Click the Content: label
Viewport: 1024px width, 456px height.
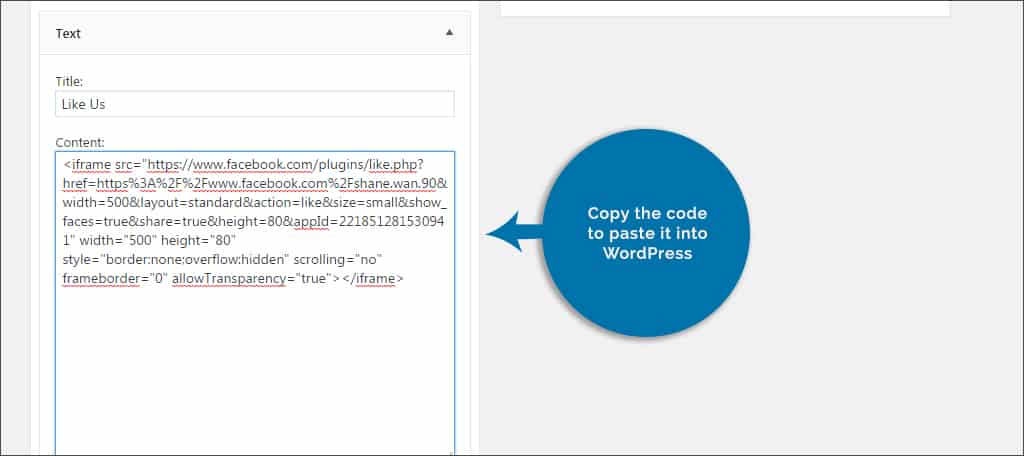[80, 143]
